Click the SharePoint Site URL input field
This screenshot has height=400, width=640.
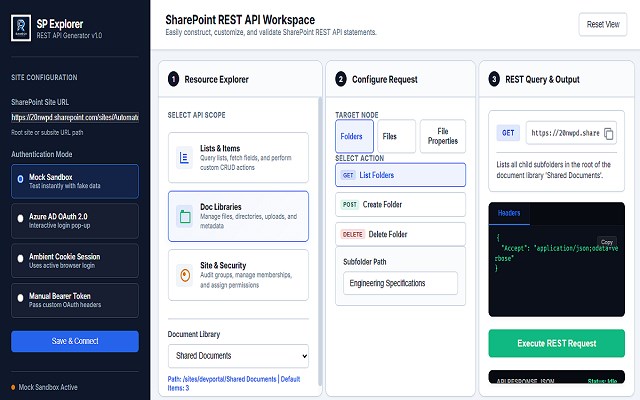click(x=75, y=118)
